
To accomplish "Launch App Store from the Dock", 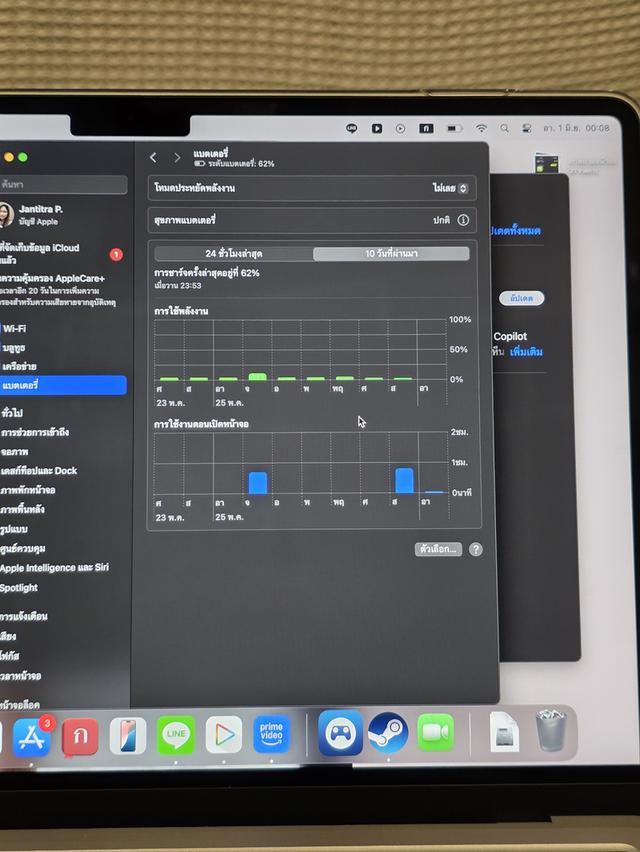I will pos(32,737).
